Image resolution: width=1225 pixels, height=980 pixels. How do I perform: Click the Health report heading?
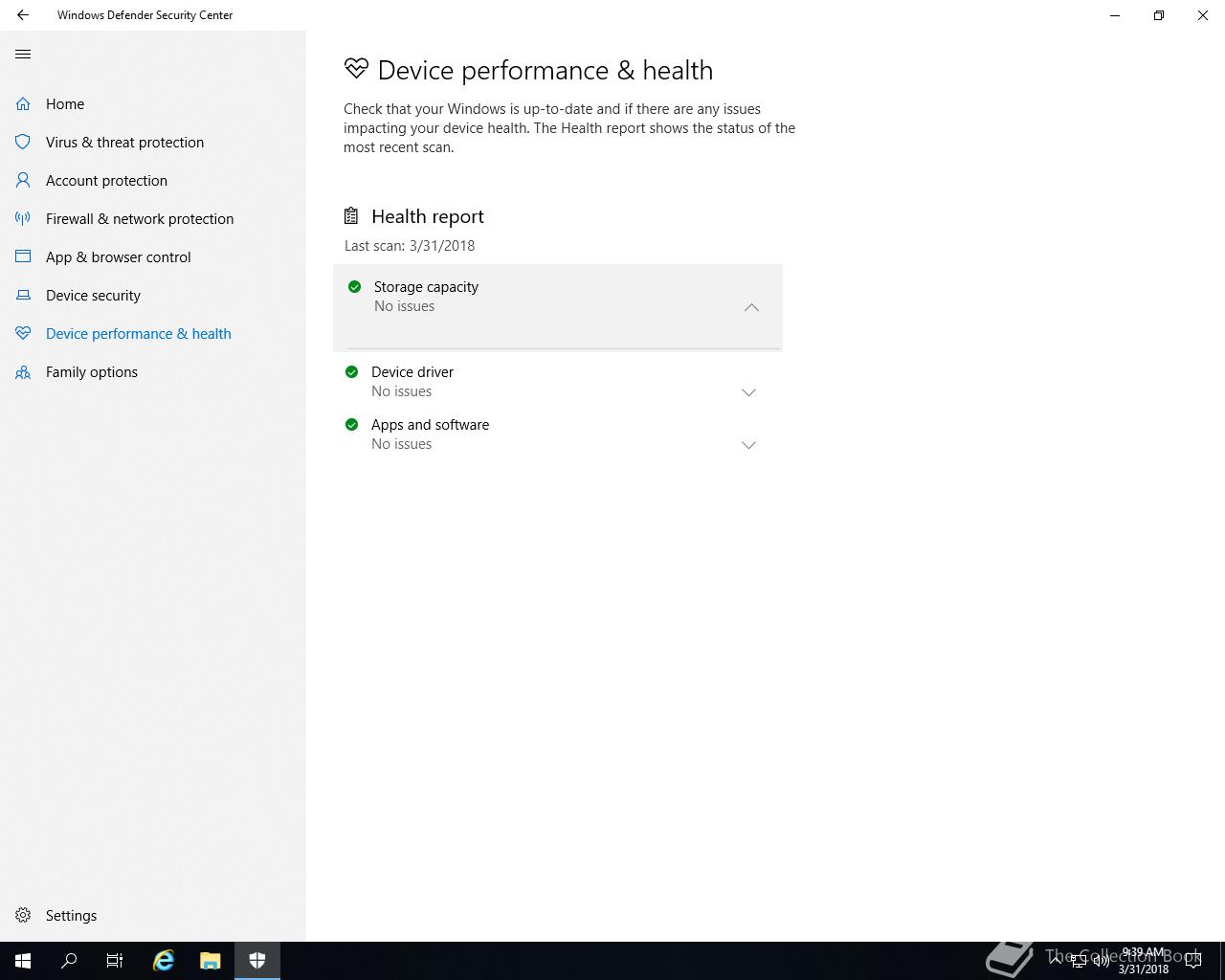pos(428,216)
